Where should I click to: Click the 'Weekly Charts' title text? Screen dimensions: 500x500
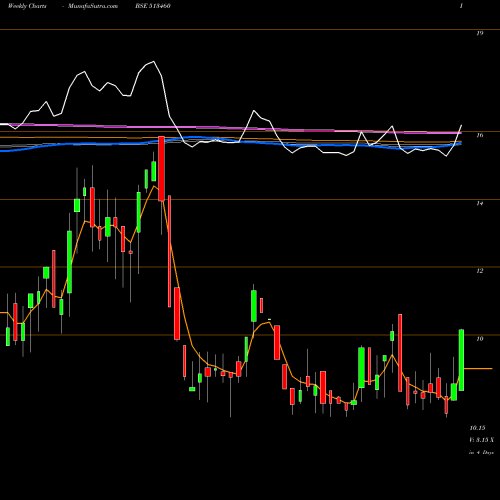point(27,6)
